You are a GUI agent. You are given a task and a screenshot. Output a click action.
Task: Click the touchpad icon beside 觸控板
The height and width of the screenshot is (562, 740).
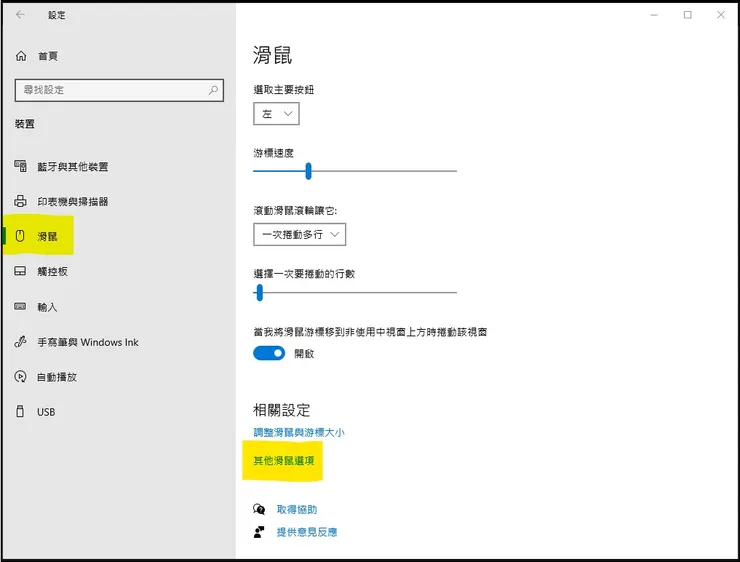point(20,271)
